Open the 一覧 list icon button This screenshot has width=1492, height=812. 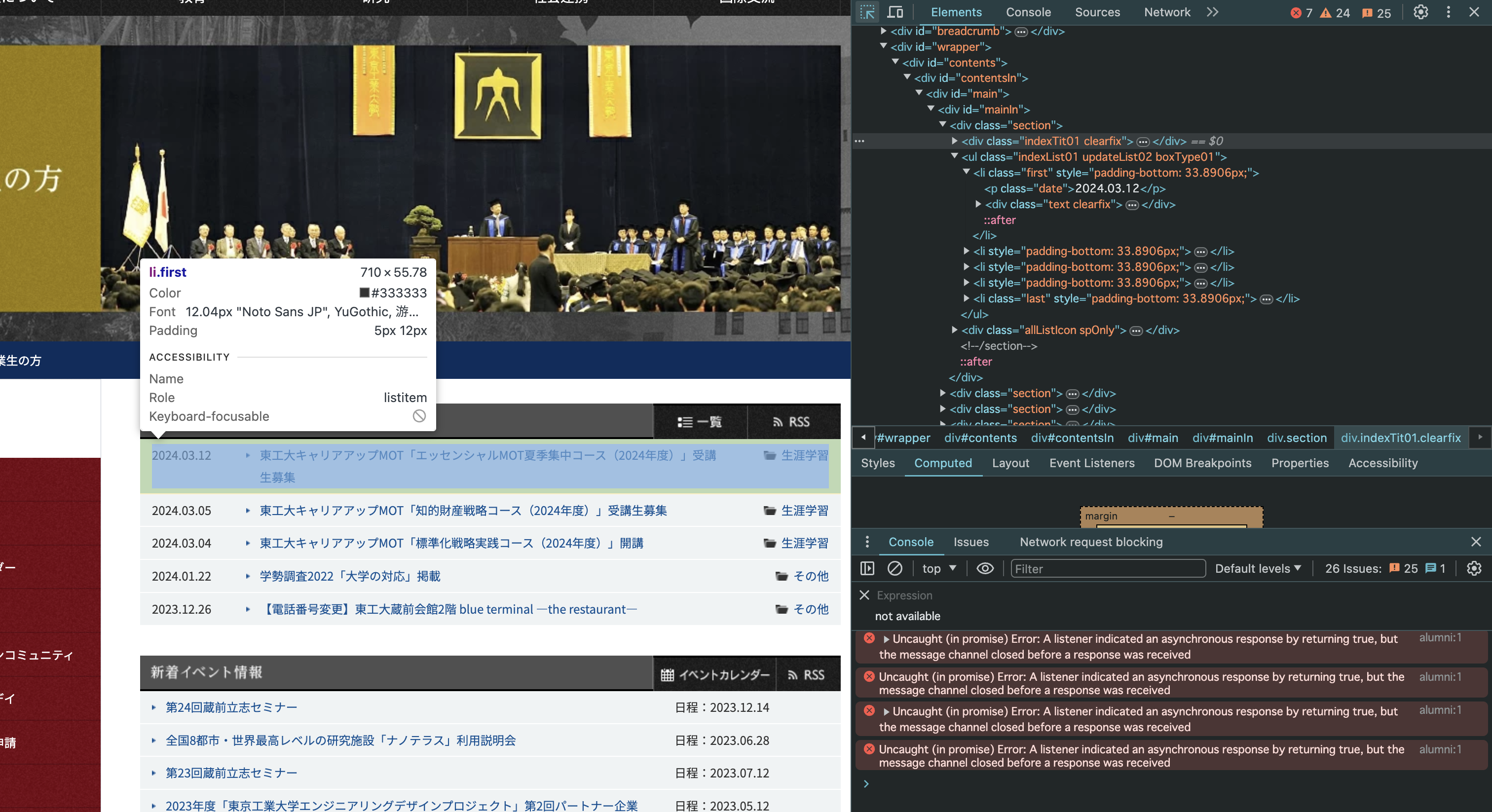point(700,422)
